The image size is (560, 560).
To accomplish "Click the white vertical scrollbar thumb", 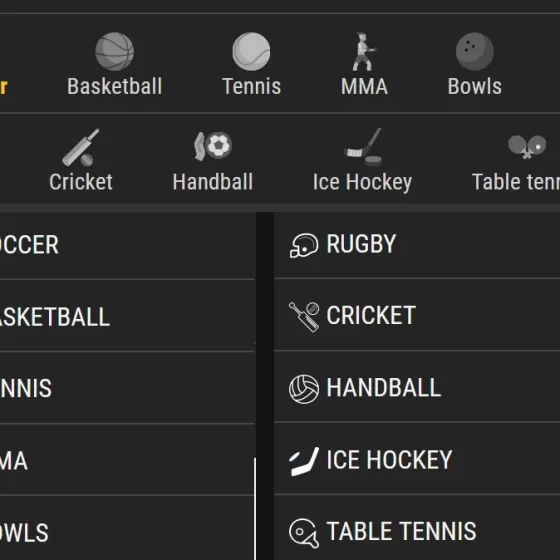I will click(255, 509).
